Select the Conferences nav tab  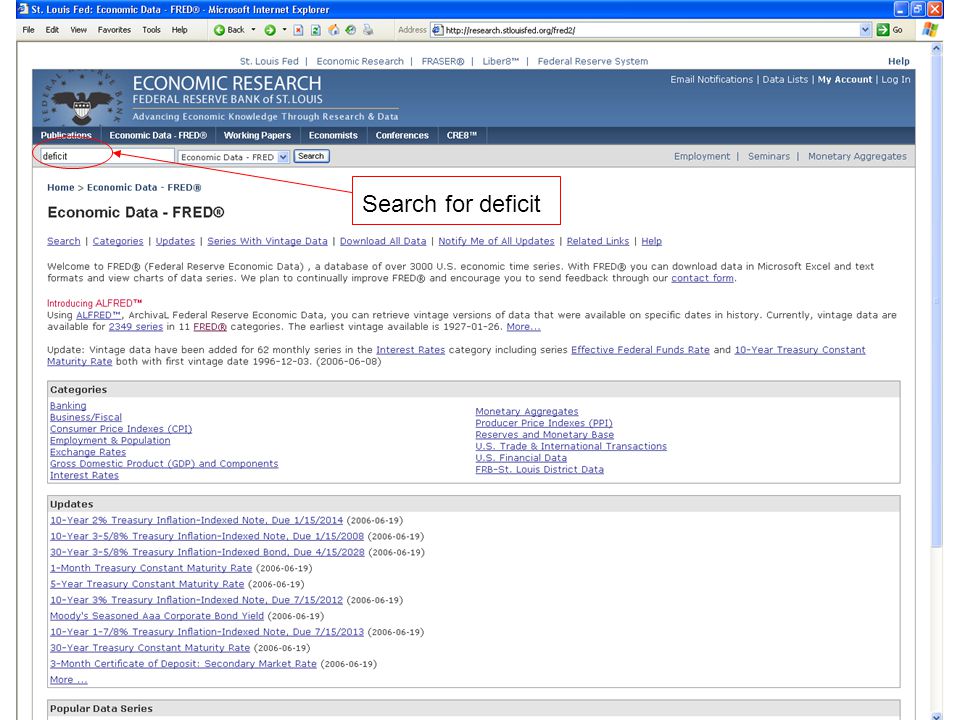pyautogui.click(x=402, y=135)
